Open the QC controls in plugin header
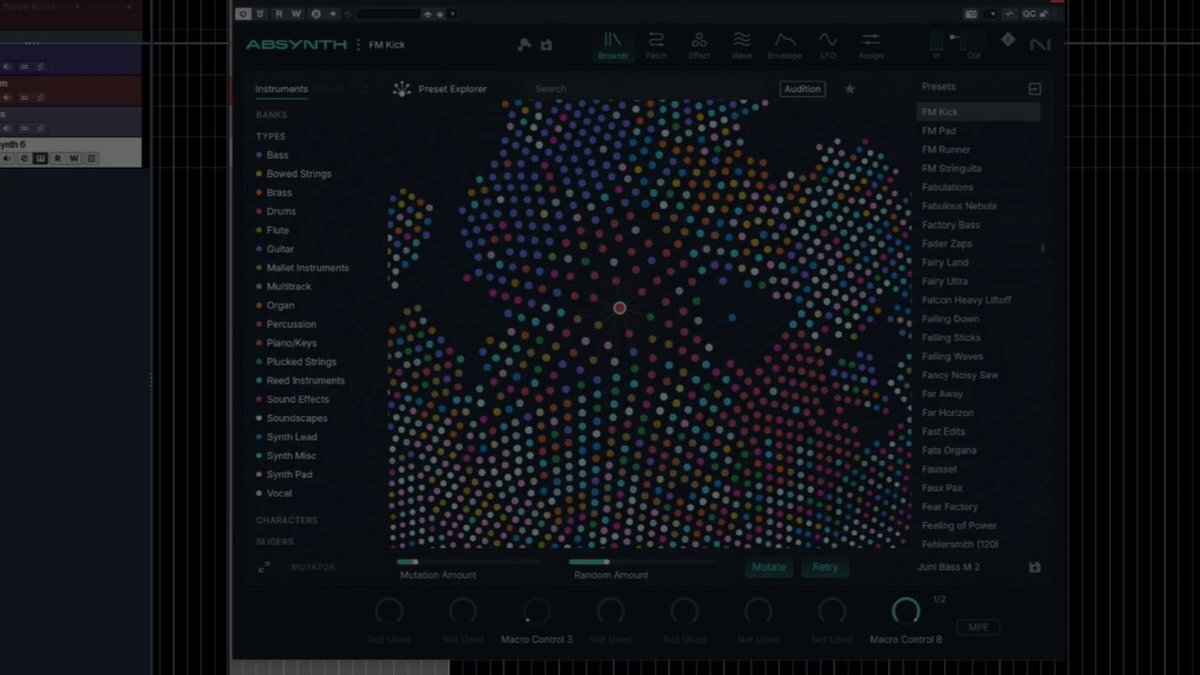Screen dimensions: 1200x675 1028,14
